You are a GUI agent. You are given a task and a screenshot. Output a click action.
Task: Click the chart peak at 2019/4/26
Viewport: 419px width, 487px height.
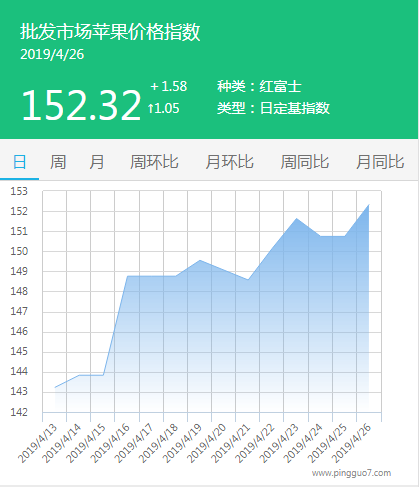(369, 205)
